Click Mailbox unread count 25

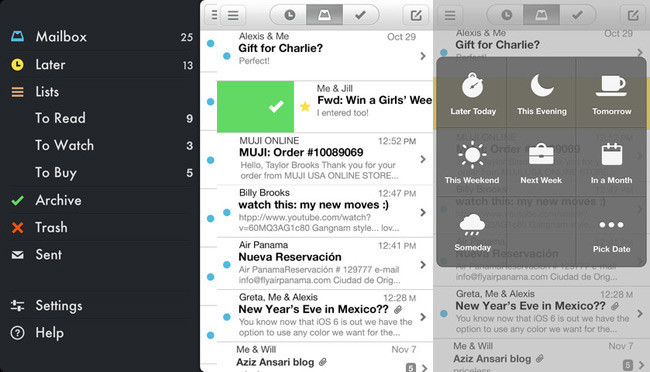coord(187,37)
